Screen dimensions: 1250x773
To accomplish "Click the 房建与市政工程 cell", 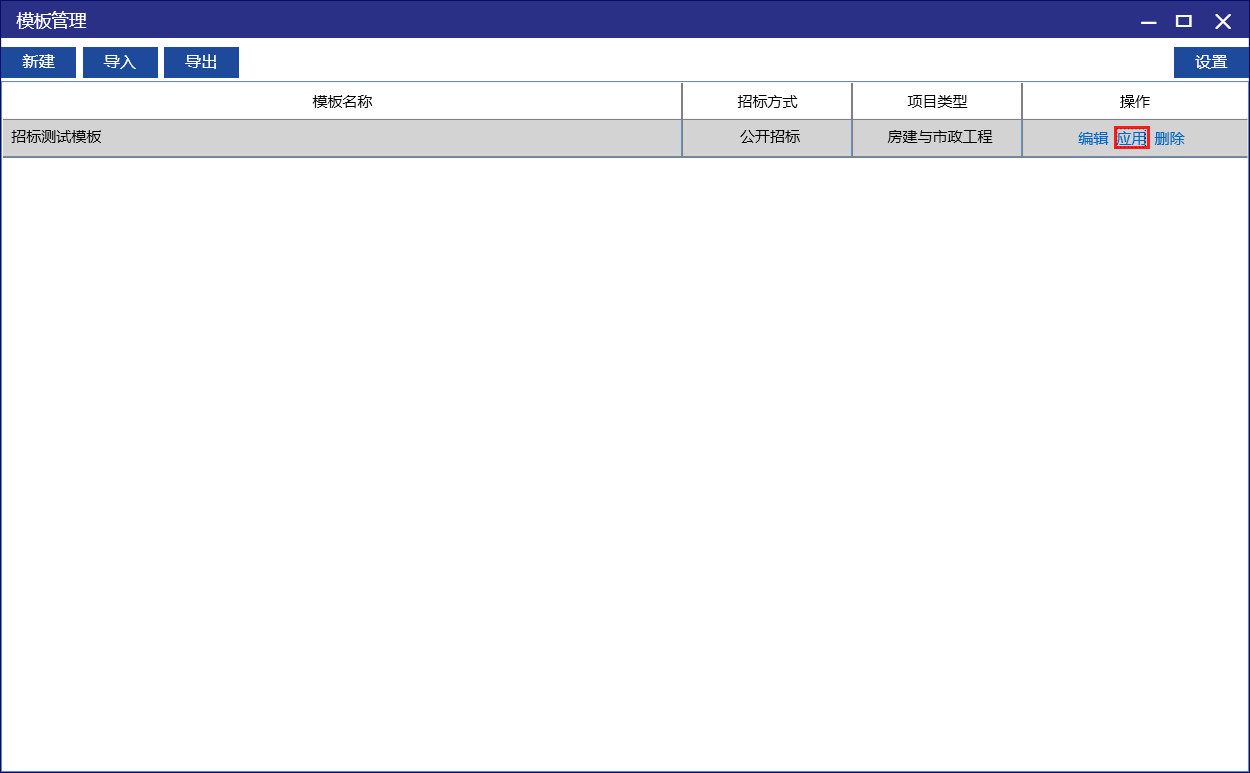I will 938,138.
